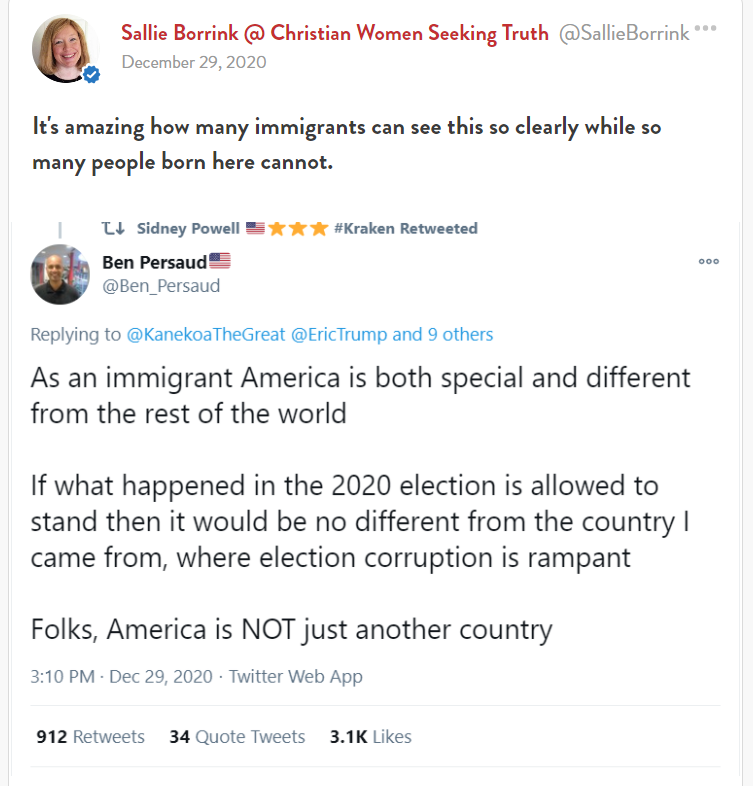Viewport: 753px width, 786px height.
Task: Click the blue verified badge icon
Action: coord(92,74)
